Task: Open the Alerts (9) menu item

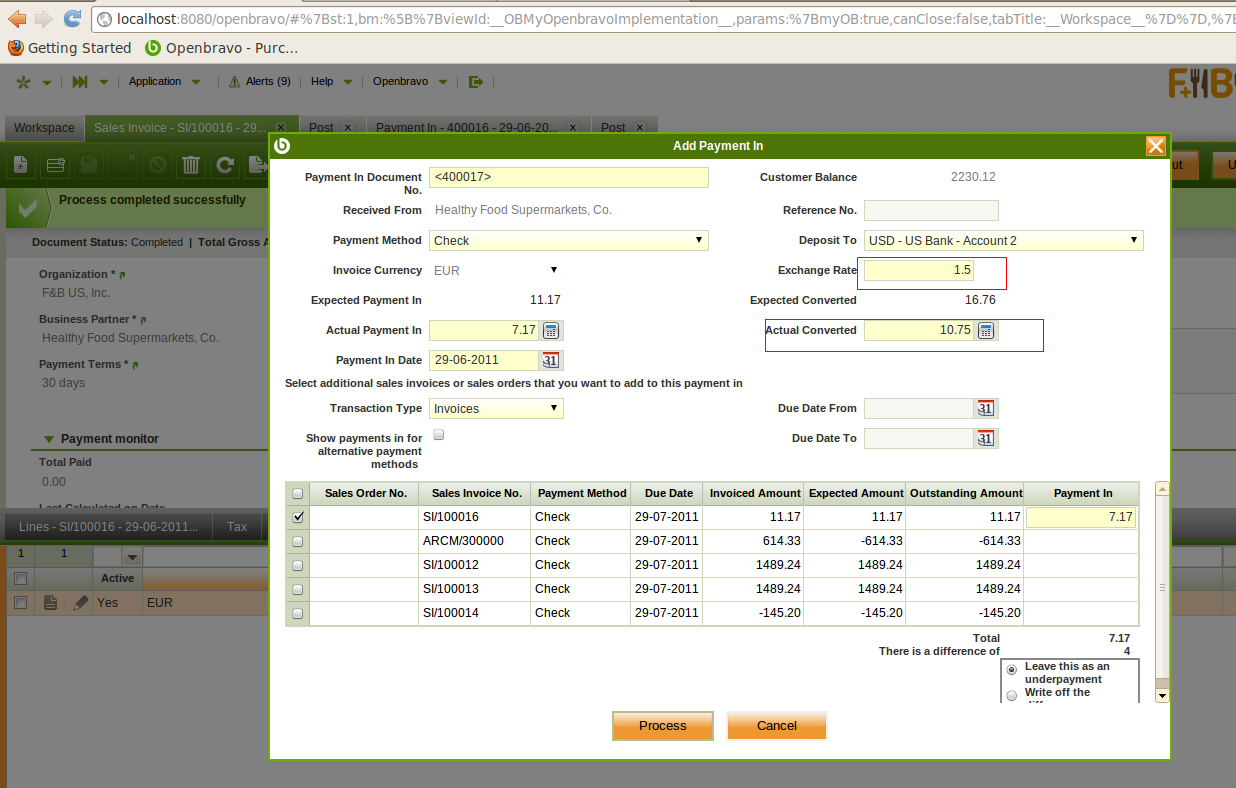Action: pos(260,82)
